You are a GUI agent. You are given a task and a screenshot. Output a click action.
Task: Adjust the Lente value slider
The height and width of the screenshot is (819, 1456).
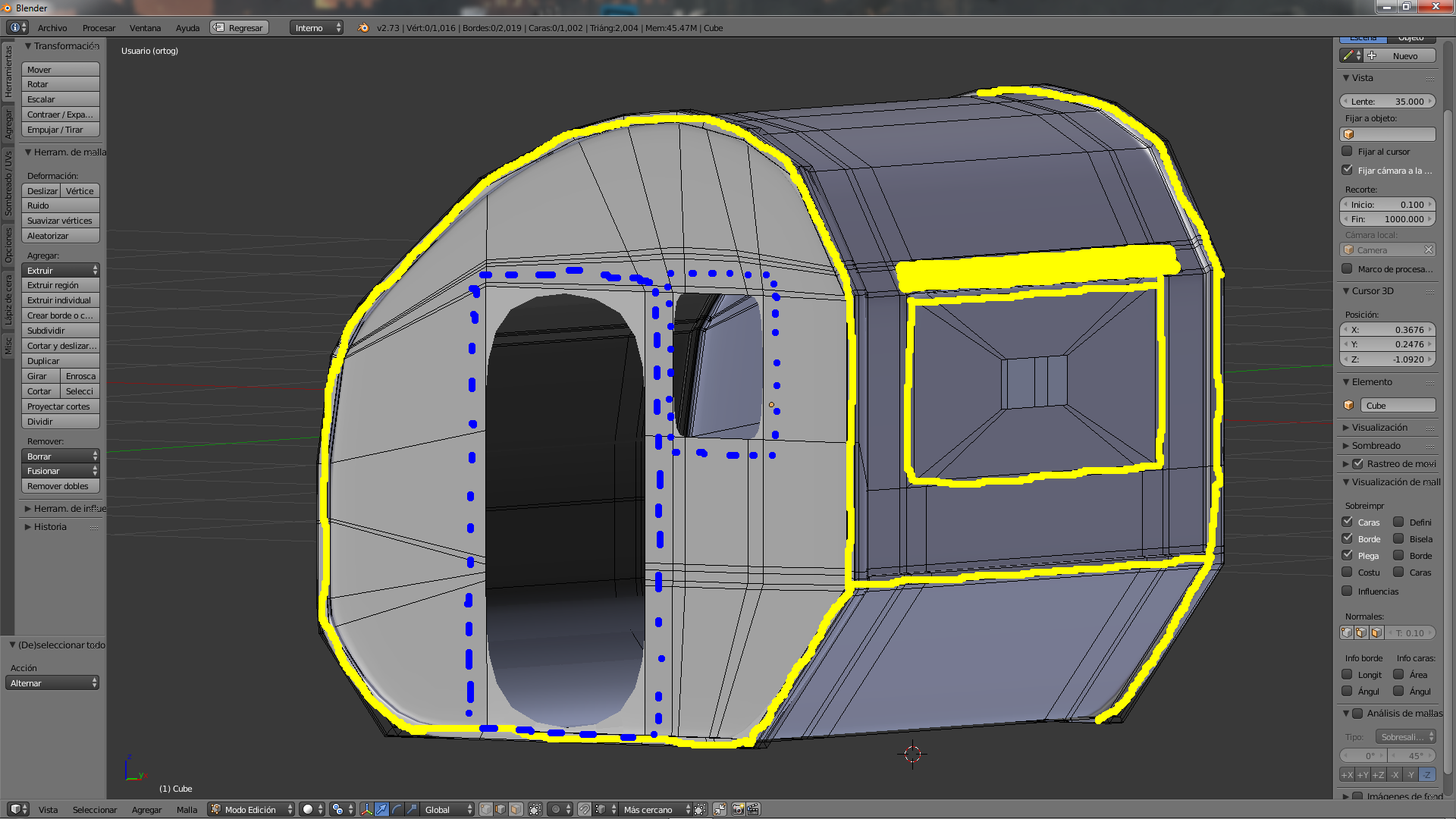pyautogui.click(x=1387, y=101)
